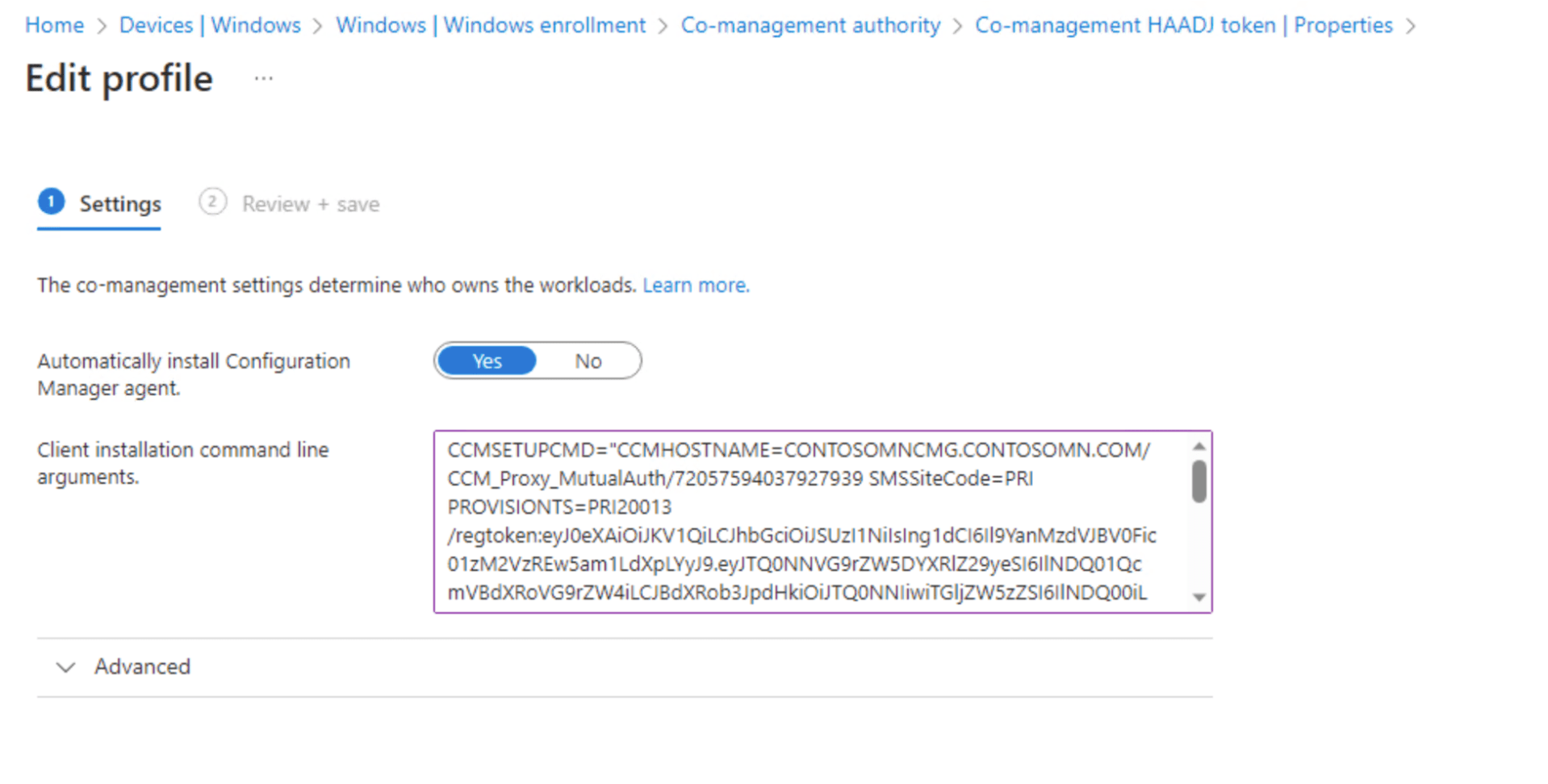Navigate to Home breadcrumb
The width and height of the screenshot is (1548, 784).
(54, 26)
